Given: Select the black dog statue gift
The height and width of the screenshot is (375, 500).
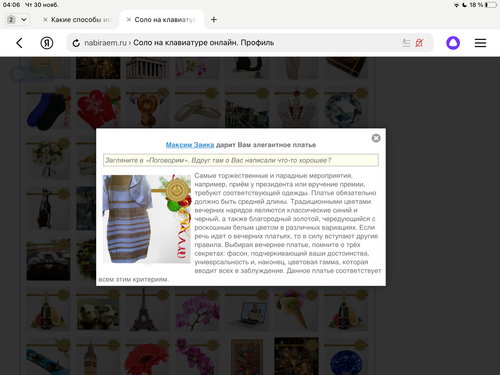Looking at the screenshot, I should point(48,209).
